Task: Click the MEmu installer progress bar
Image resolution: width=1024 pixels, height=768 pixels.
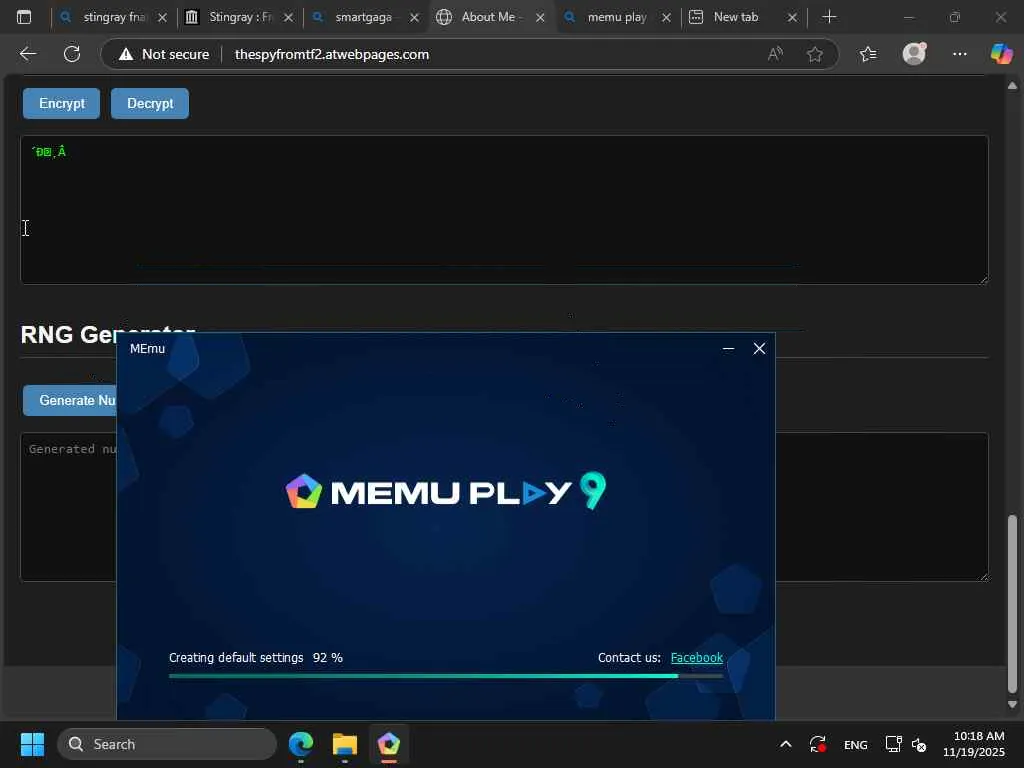Action: 445,676
